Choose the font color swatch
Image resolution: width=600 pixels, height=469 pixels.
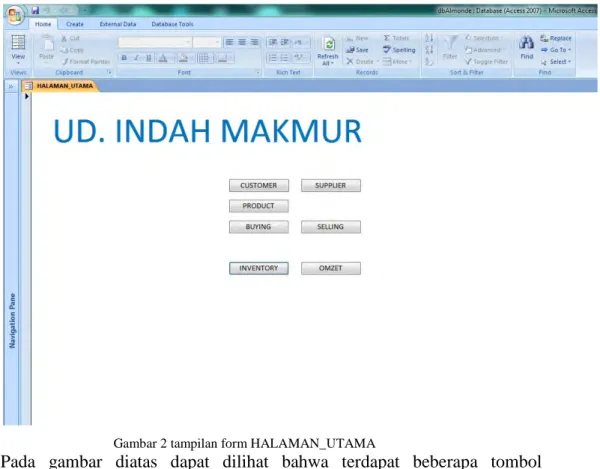pos(163,58)
